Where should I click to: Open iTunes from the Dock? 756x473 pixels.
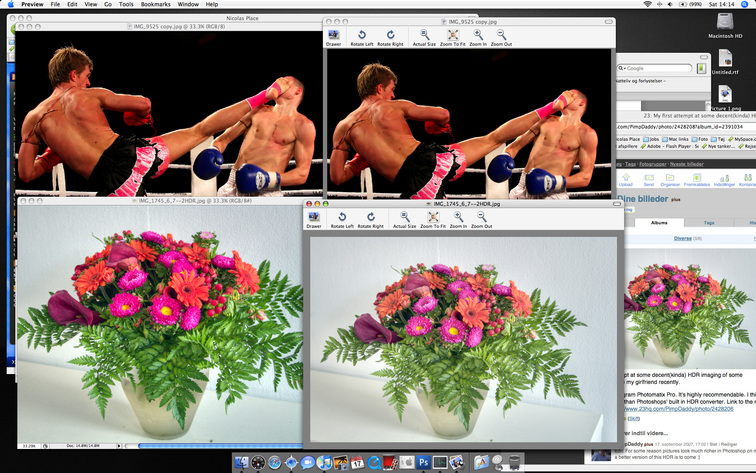[x=324, y=462]
